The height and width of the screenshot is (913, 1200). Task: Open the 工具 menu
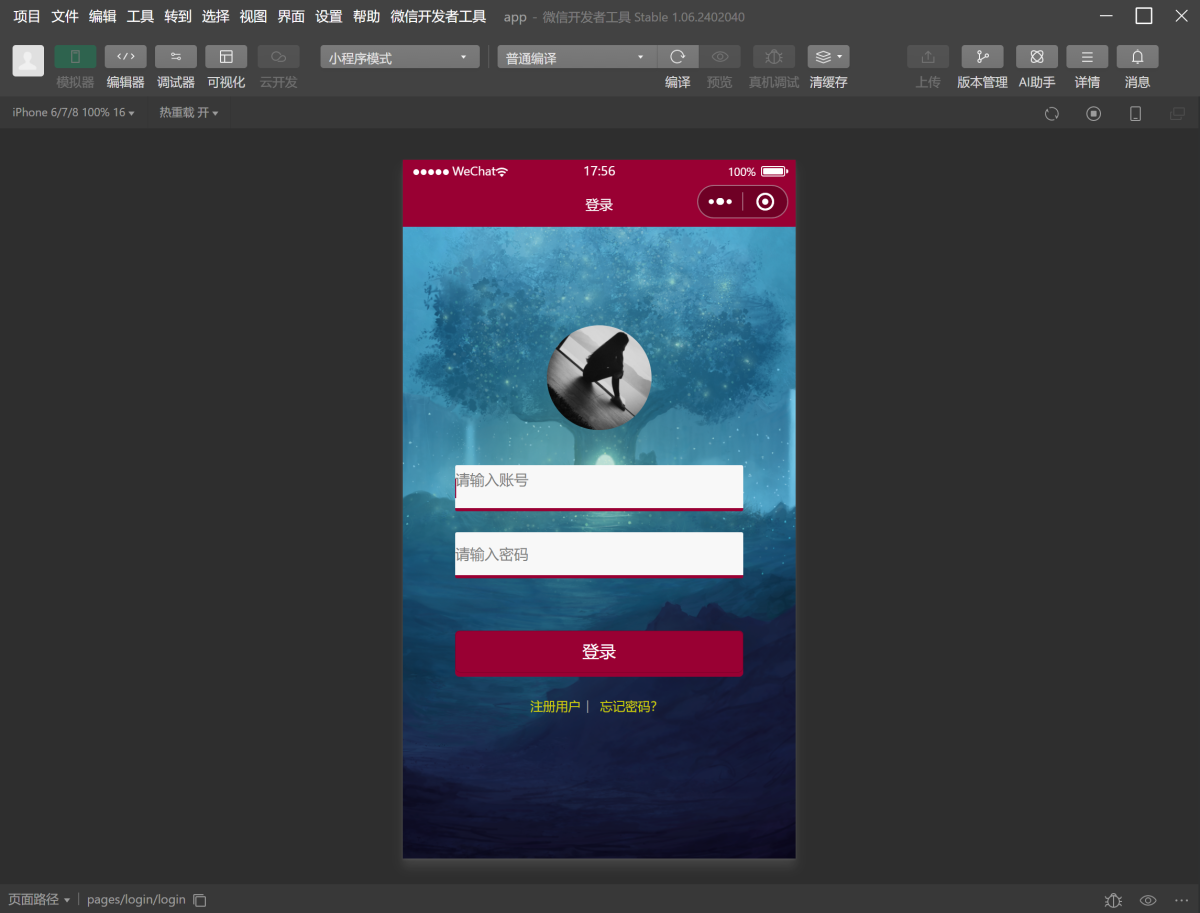coord(140,17)
